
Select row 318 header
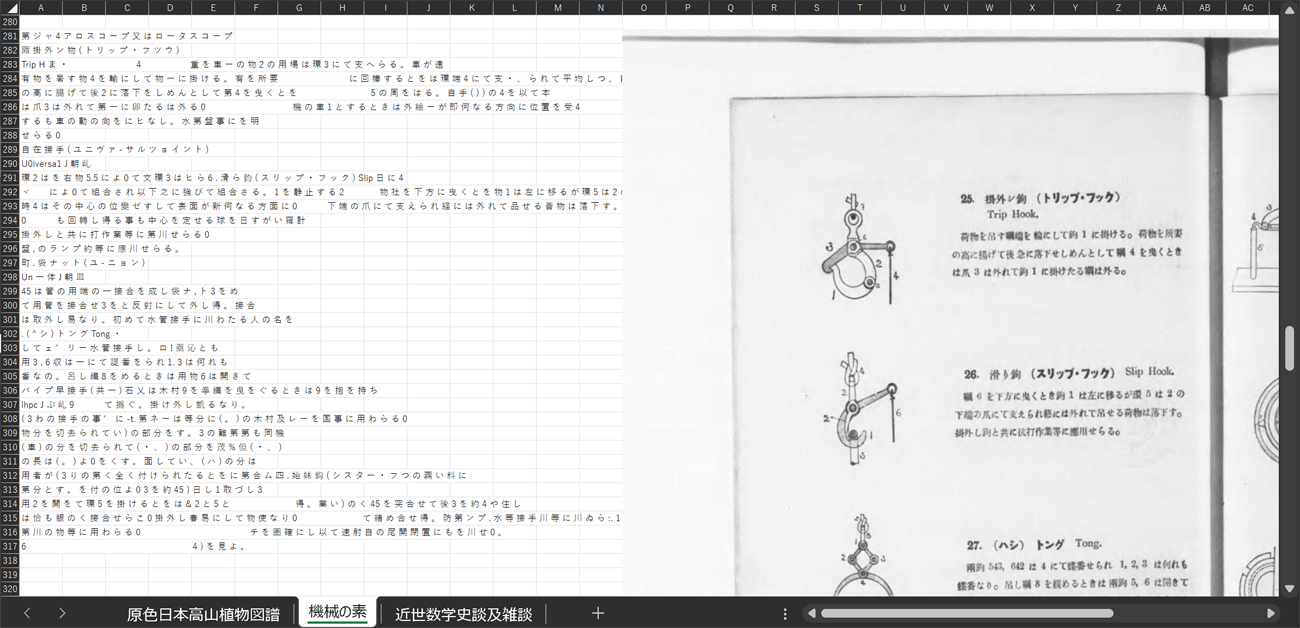[x=10, y=561]
